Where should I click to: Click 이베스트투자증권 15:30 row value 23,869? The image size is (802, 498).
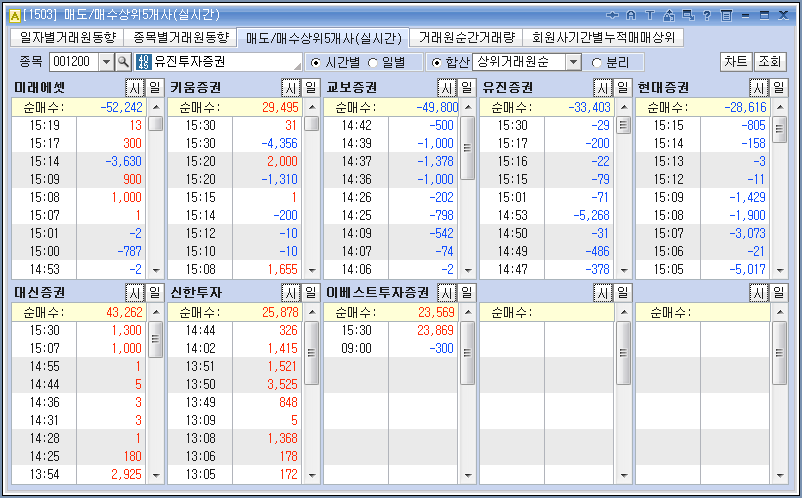click(436, 330)
